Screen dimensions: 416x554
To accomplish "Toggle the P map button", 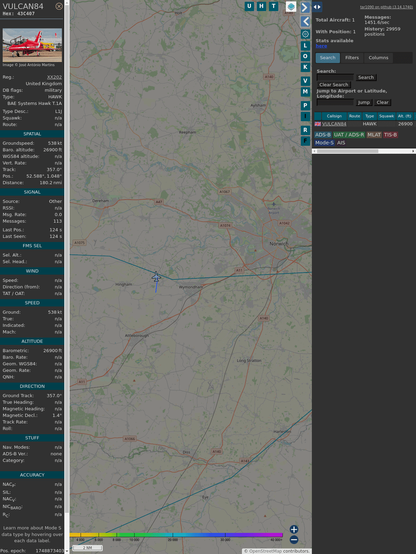I will pos(305,105).
